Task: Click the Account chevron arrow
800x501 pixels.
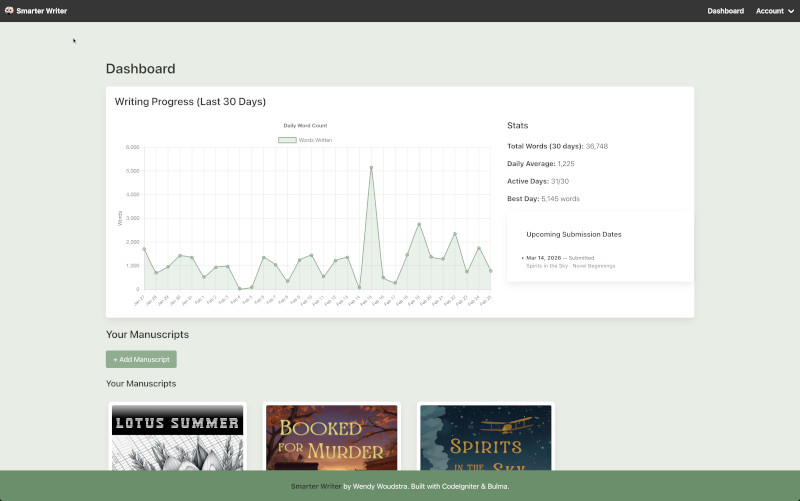Action: [791, 11]
